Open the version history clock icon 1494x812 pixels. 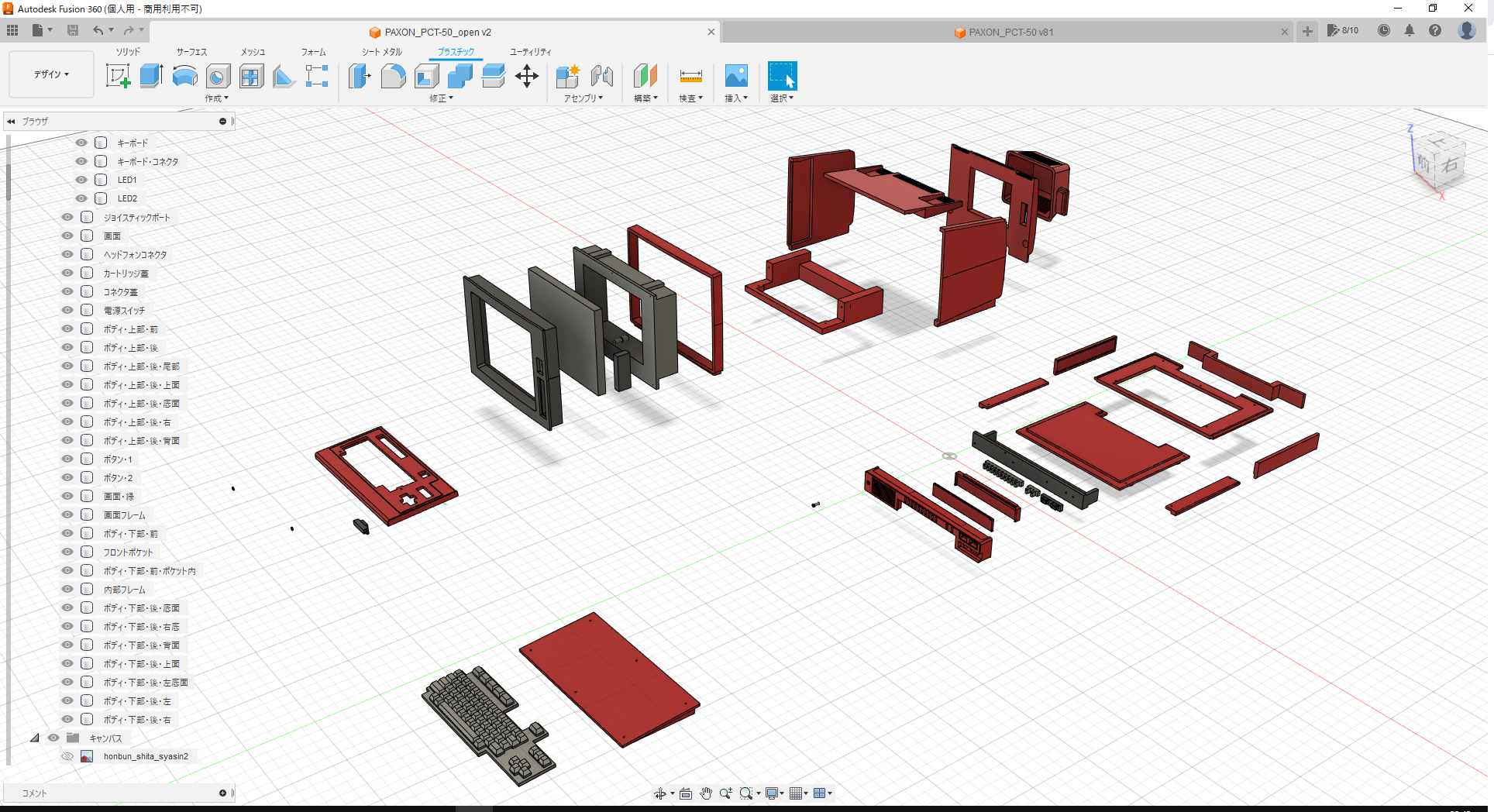1384,30
